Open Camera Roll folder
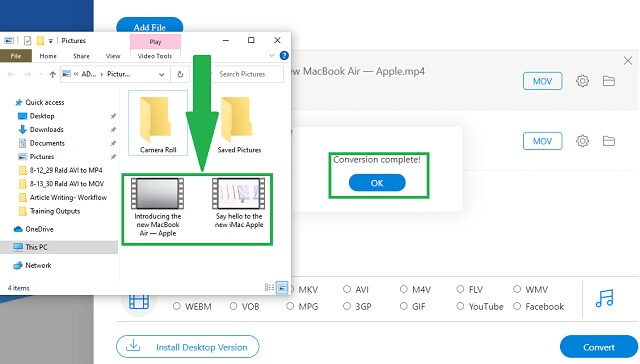The width and height of the screenshot is (640, 364). coord(158,123)
